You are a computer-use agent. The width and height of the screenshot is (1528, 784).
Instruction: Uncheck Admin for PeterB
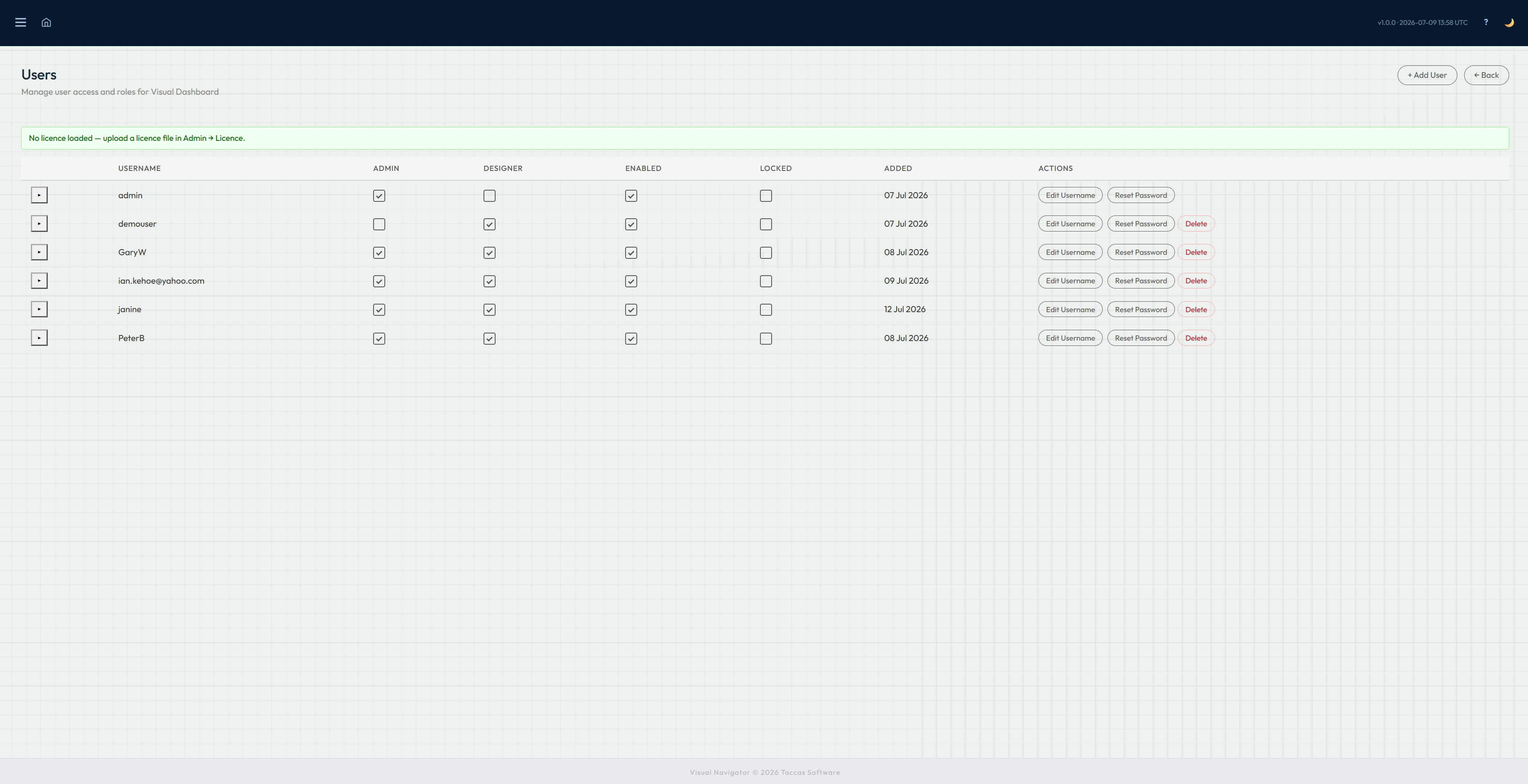coord(379,339)
